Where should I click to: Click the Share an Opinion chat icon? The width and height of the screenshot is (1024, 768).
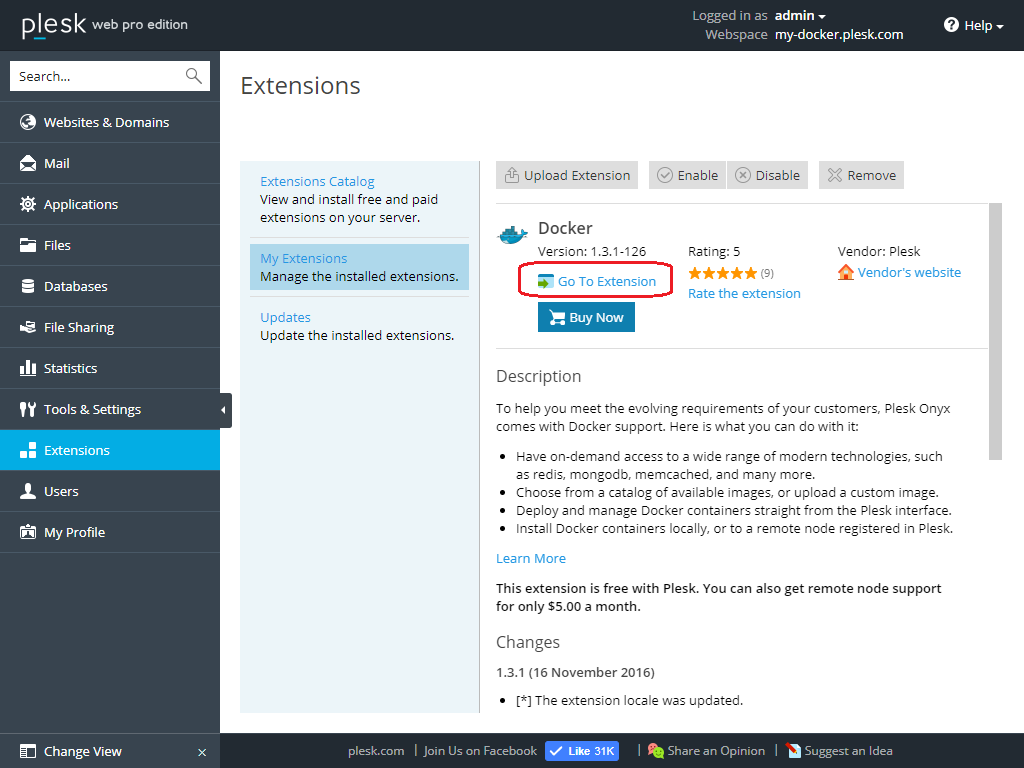655,751
